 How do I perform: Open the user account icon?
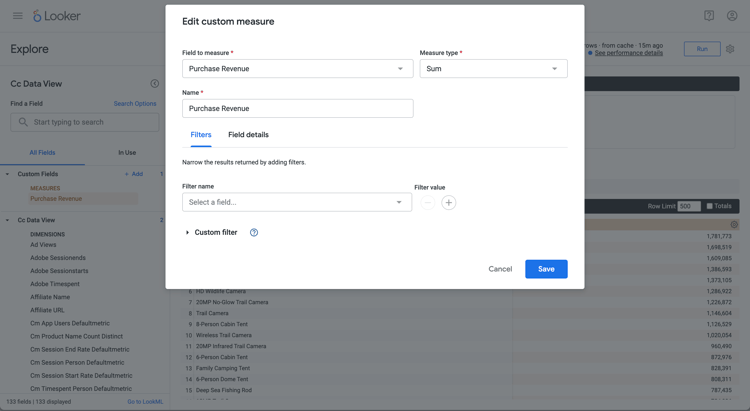click(x=732, y=16)
